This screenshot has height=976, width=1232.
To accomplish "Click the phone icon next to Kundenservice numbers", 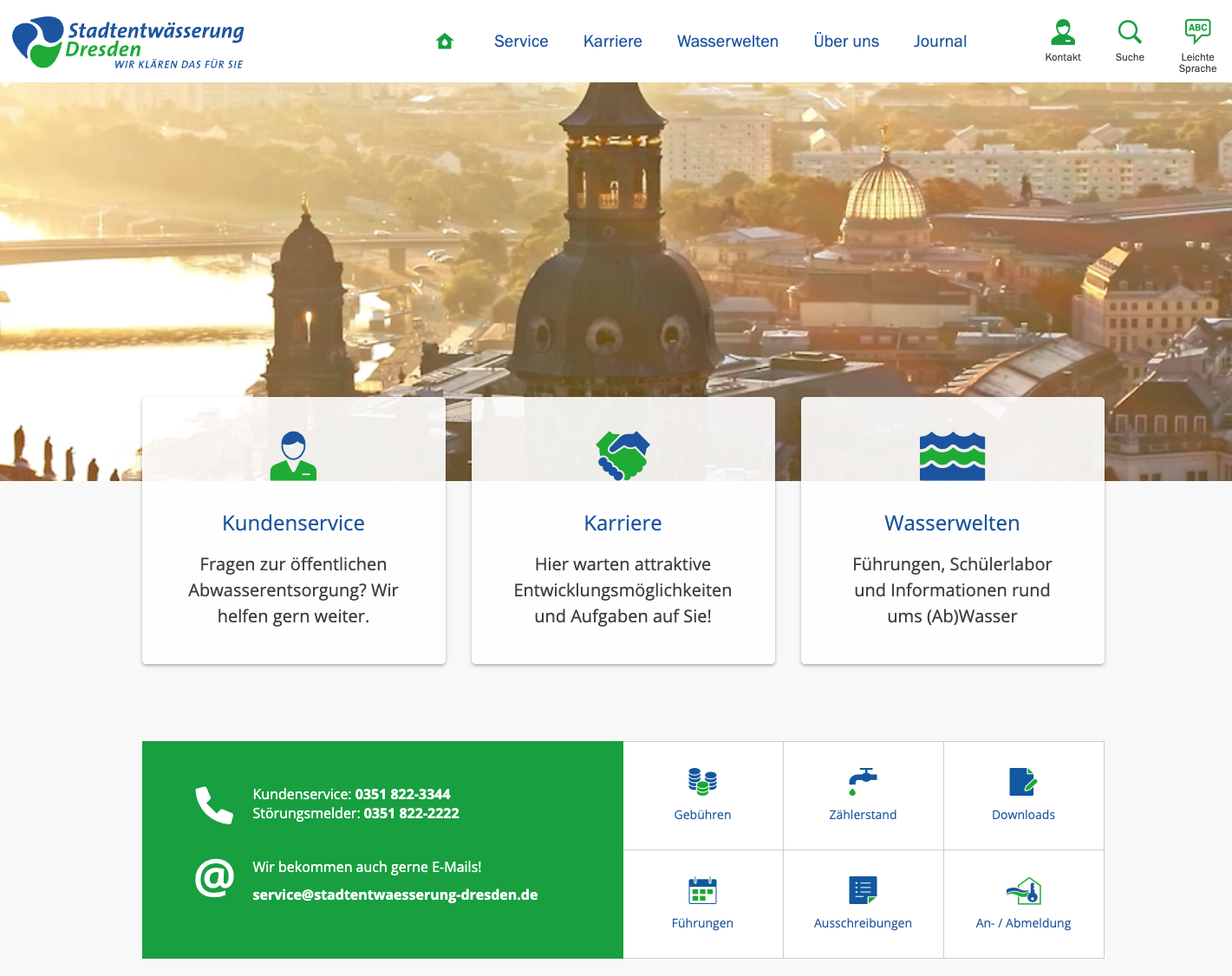I will point(213,803).
